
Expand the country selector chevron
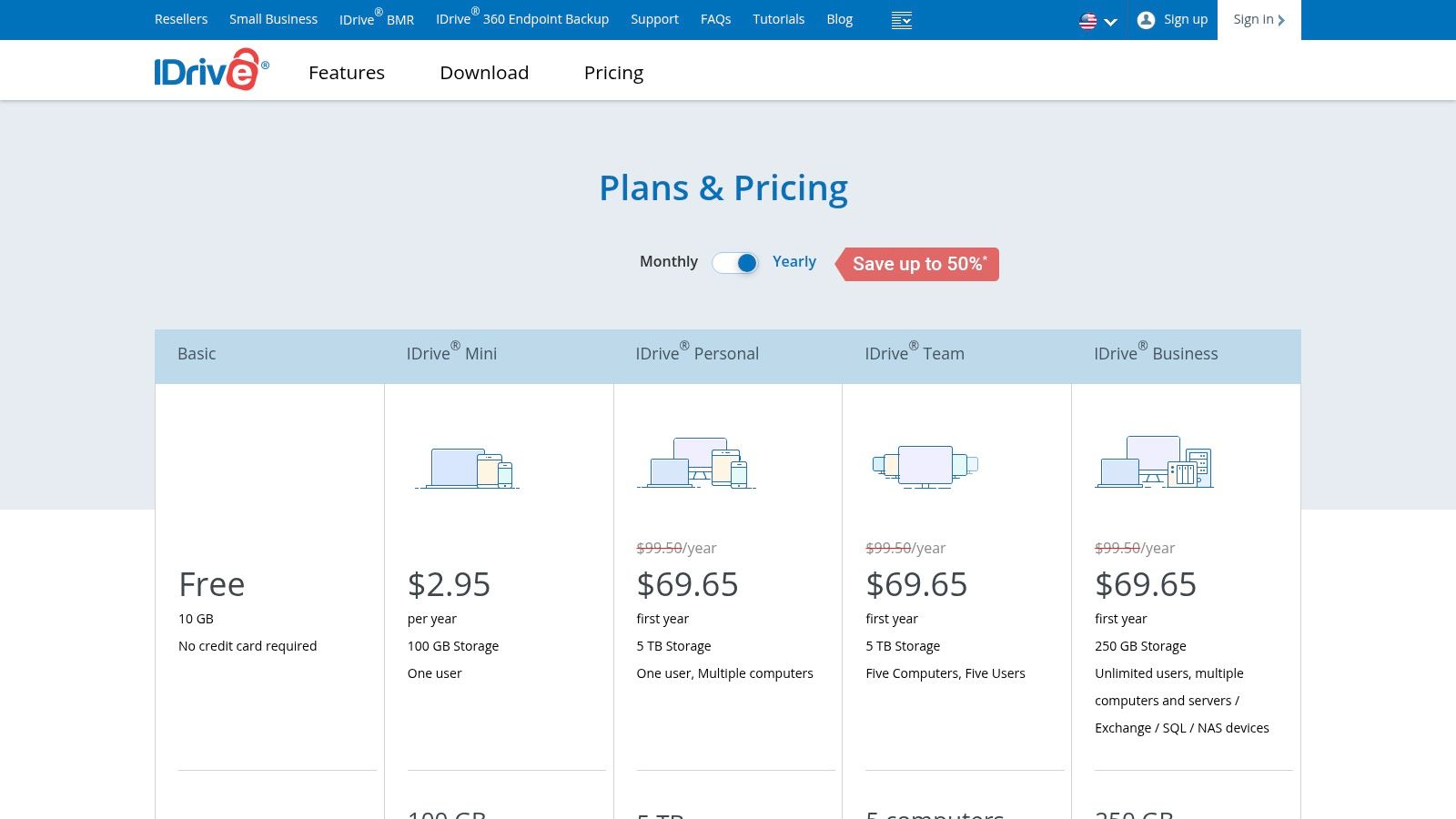click(1110, 22)
